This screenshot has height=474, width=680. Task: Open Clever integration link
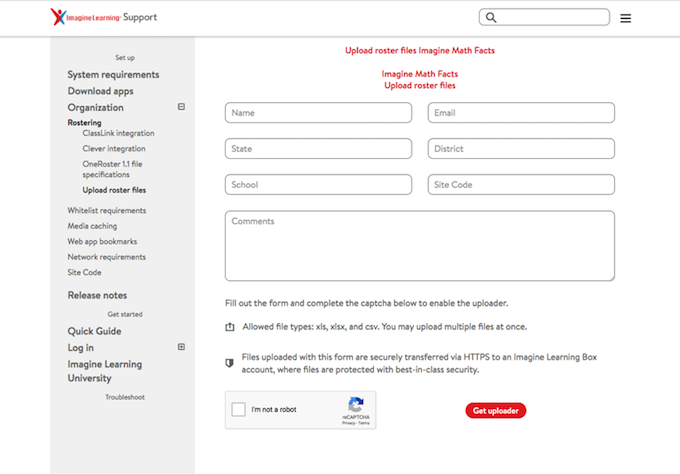click(x=113, y=149)
